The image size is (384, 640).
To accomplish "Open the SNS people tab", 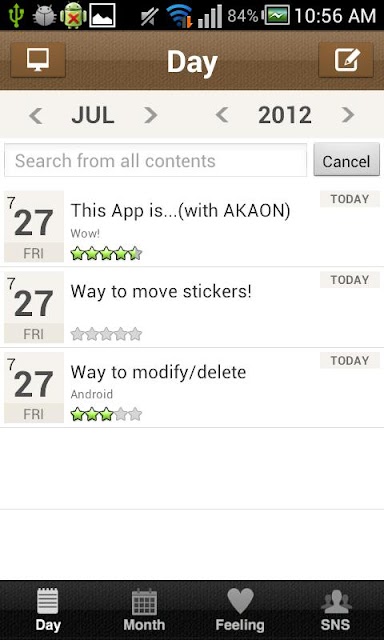I will point(335,610).
